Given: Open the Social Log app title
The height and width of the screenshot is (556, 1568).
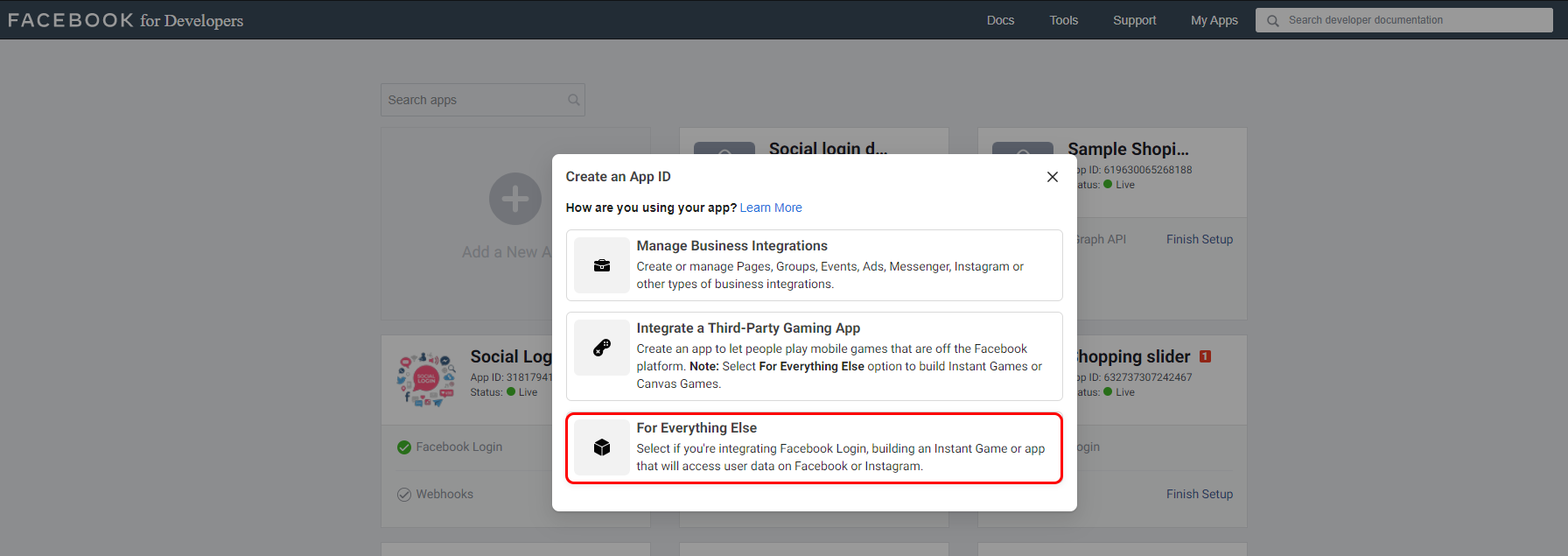Looking at the screenshot, I should pos(511,356).
